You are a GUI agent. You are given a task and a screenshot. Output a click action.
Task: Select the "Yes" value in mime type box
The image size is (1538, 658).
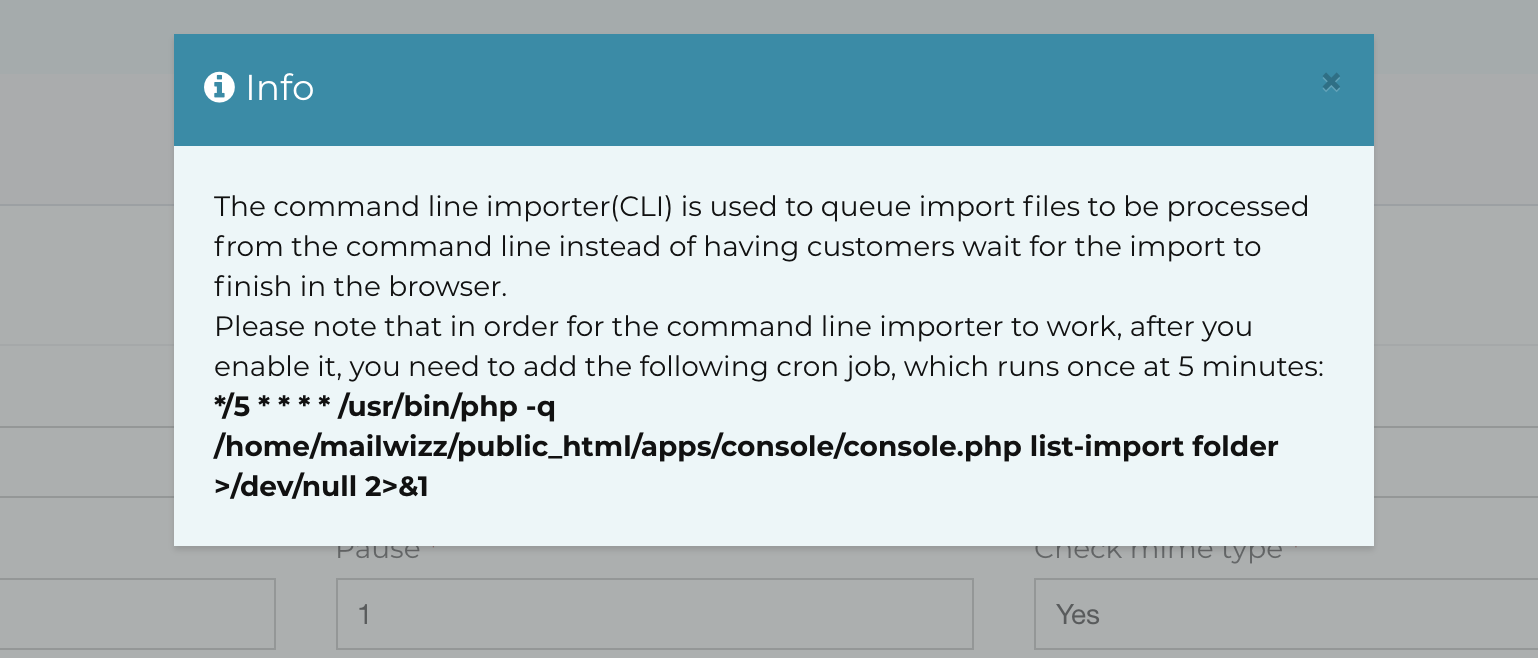1078,614
